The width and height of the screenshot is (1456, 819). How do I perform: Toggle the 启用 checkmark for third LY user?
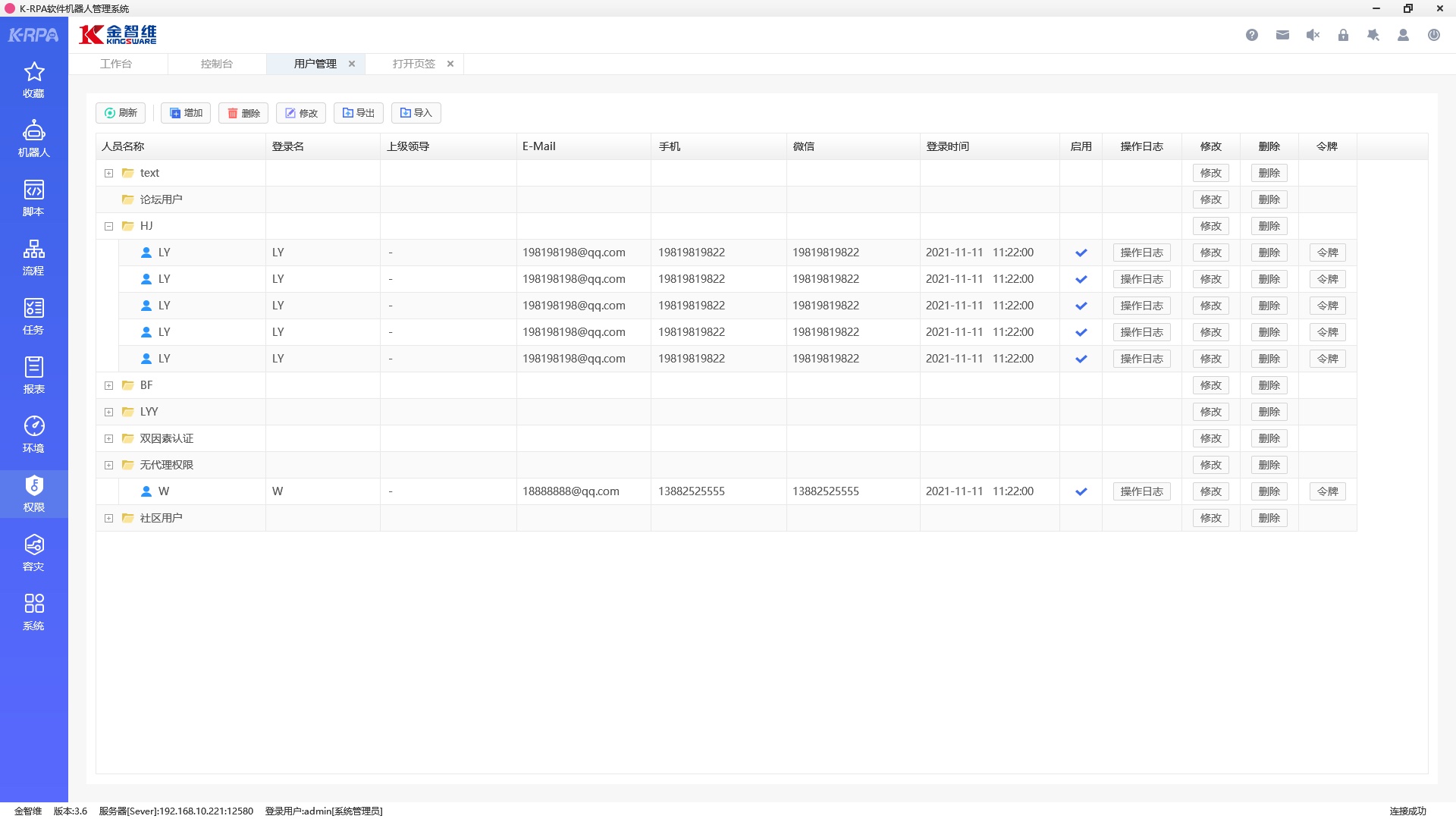pyautogui.click(x=1081, y=306)
